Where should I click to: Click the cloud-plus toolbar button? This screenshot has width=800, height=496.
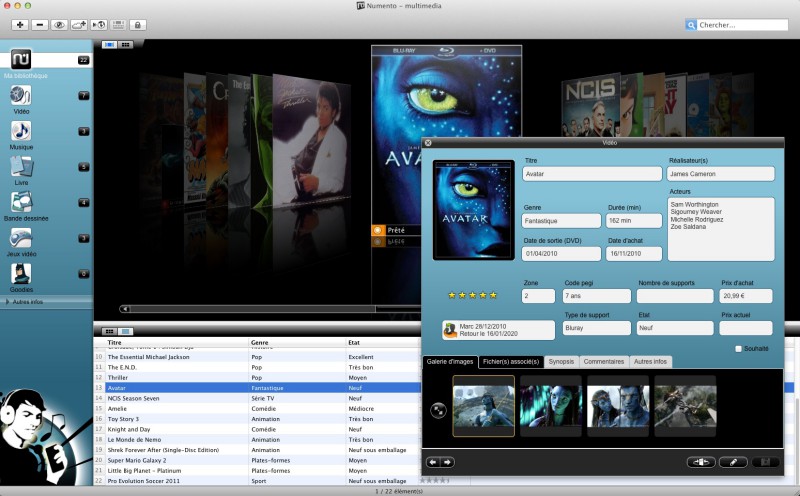(x=79, y=24)
